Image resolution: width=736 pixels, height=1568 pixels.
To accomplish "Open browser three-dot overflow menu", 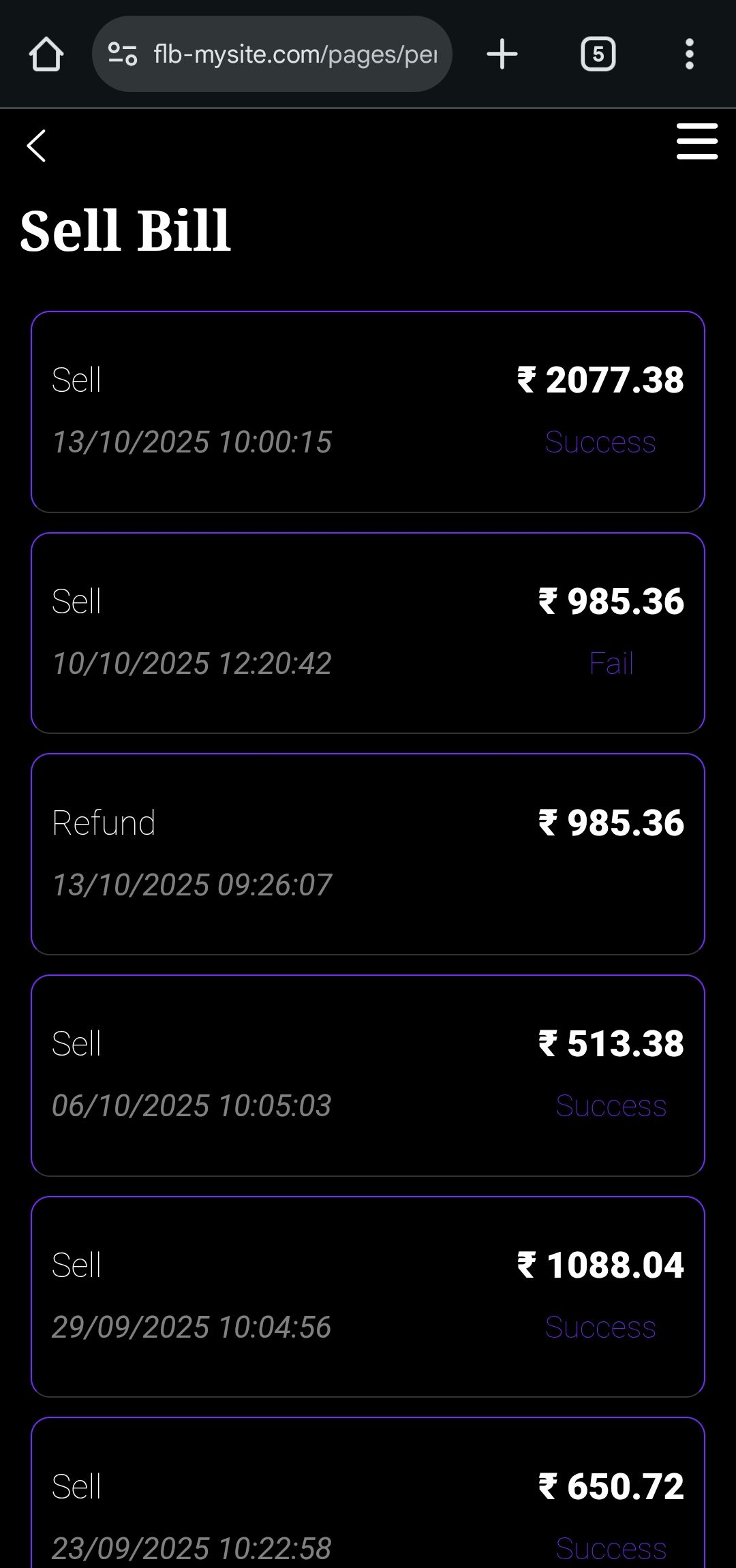I will [689, 54].
